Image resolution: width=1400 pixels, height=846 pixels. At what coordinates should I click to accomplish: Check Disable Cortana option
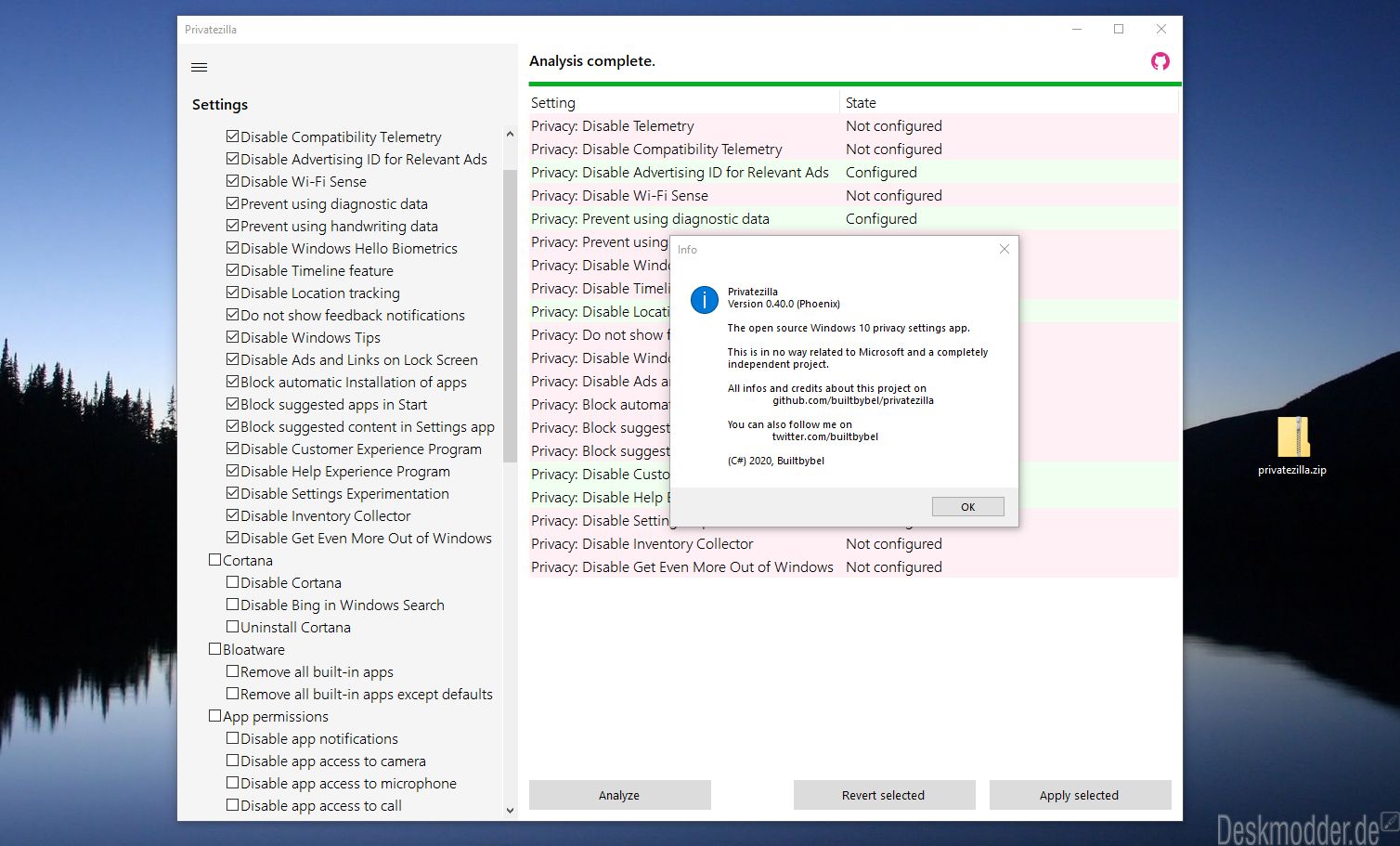[x=233, y=582]
